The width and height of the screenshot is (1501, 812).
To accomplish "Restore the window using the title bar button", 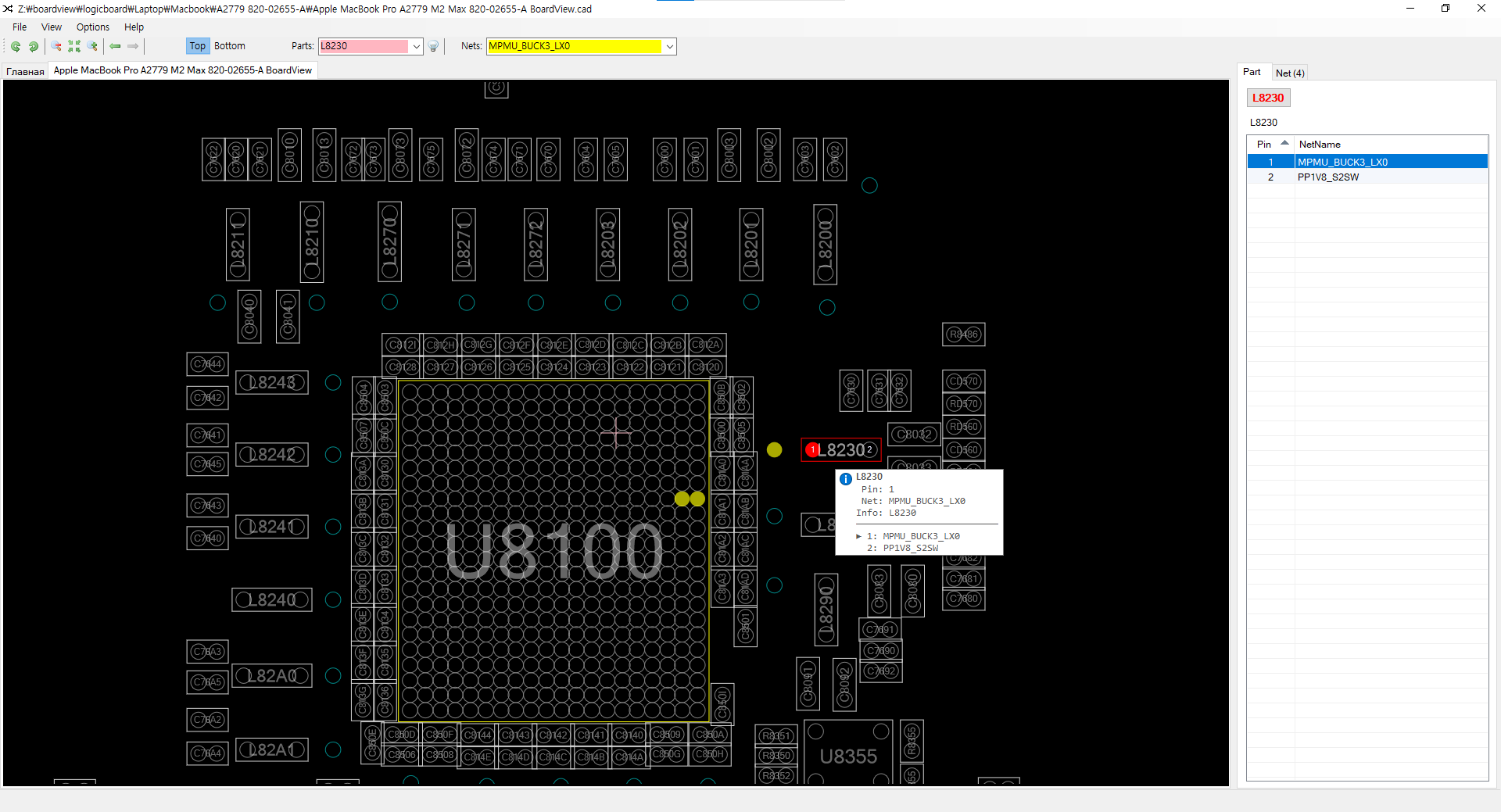I will [x=1445, y=9].
